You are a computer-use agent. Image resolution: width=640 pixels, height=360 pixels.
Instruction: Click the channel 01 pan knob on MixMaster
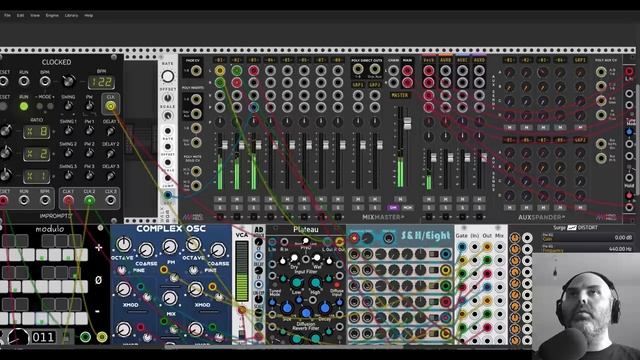(x=220, y=122)
